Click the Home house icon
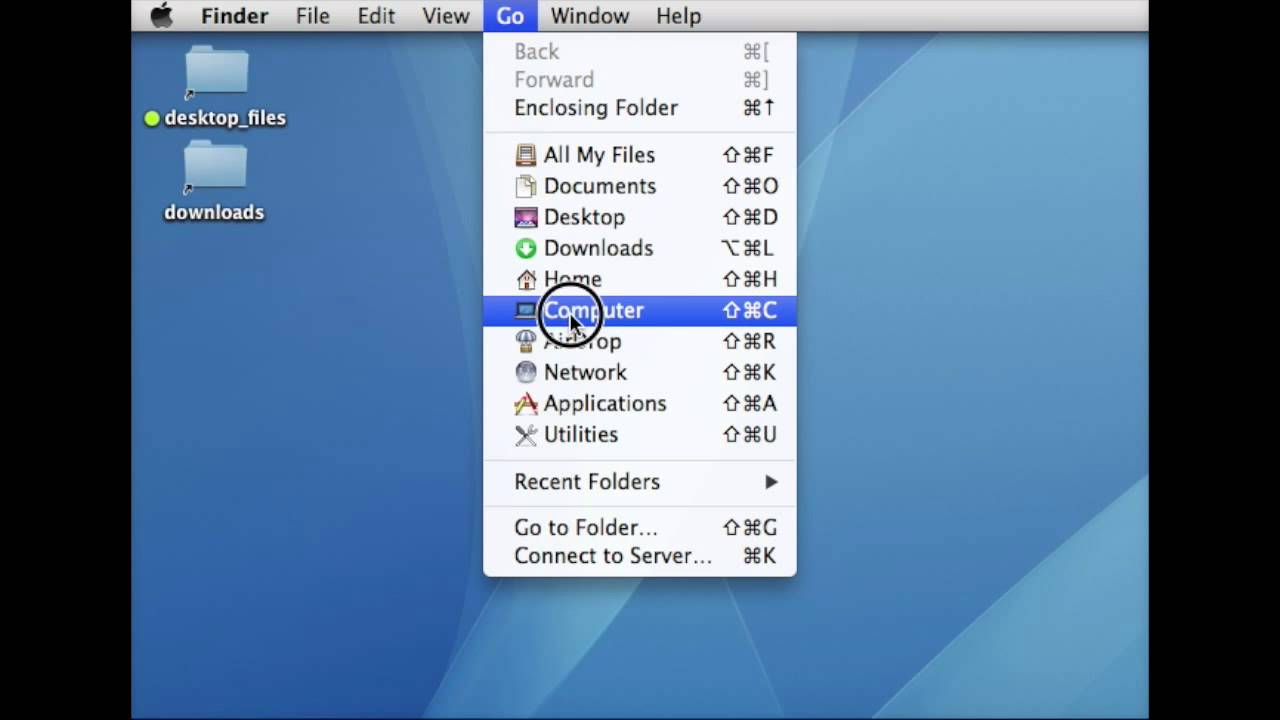This screenshot has width=1280, height=720. pyautogui.click(x=526, y=279)
